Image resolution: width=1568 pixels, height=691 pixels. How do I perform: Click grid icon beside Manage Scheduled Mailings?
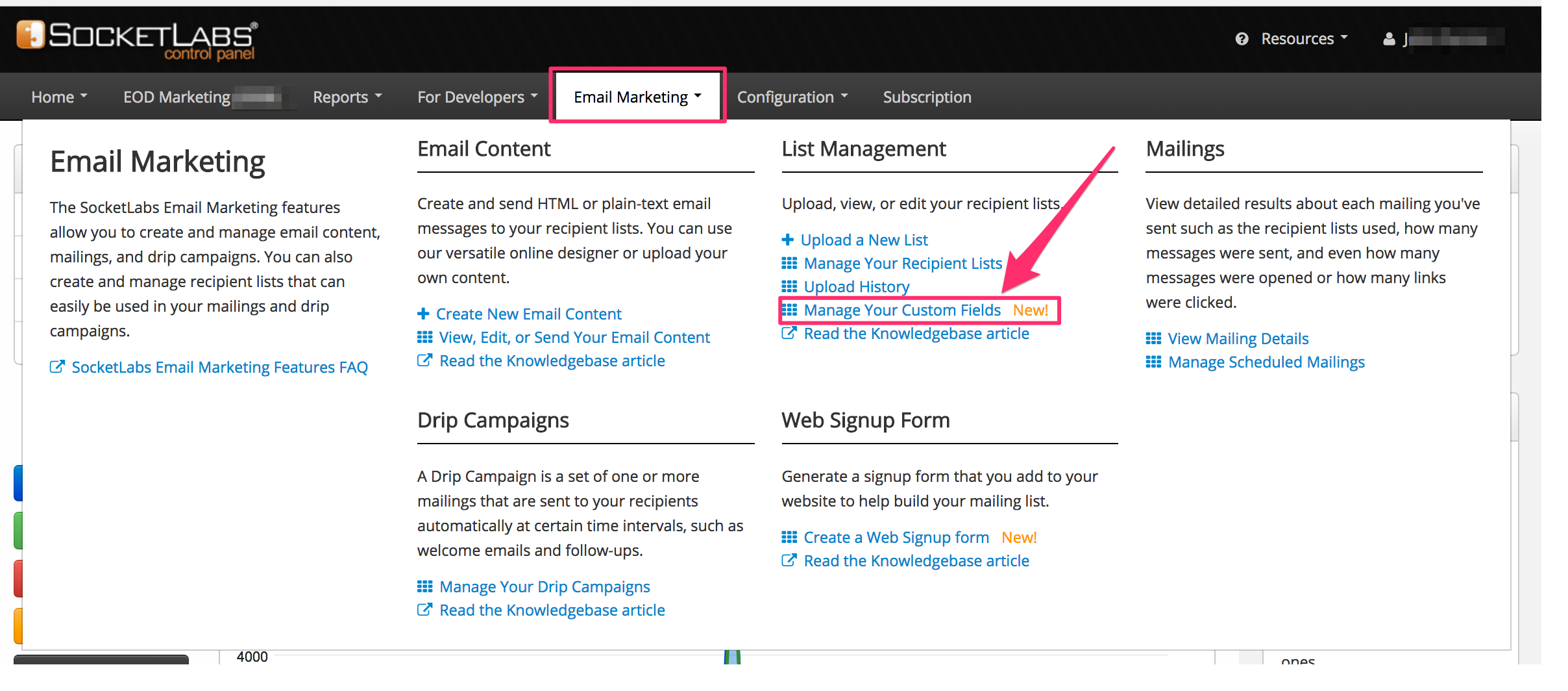[x=1153, y=362]
